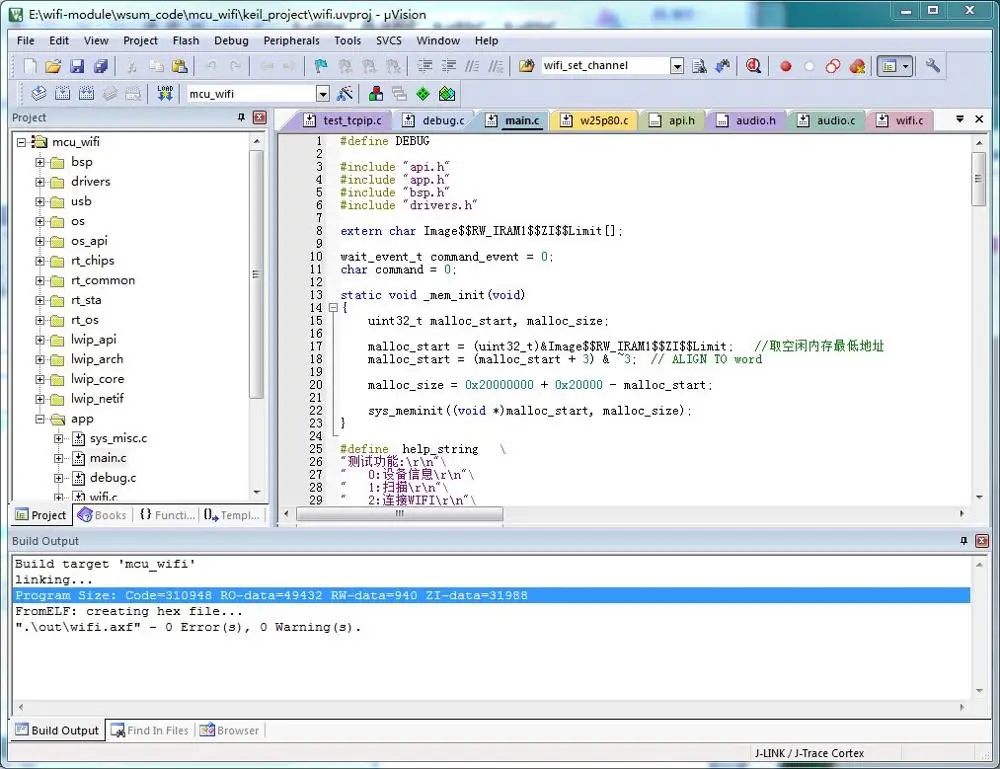The width and height of the screenshot is (1000, 769).
Task: Close the Project panel
Action: [x=260, y=117]
